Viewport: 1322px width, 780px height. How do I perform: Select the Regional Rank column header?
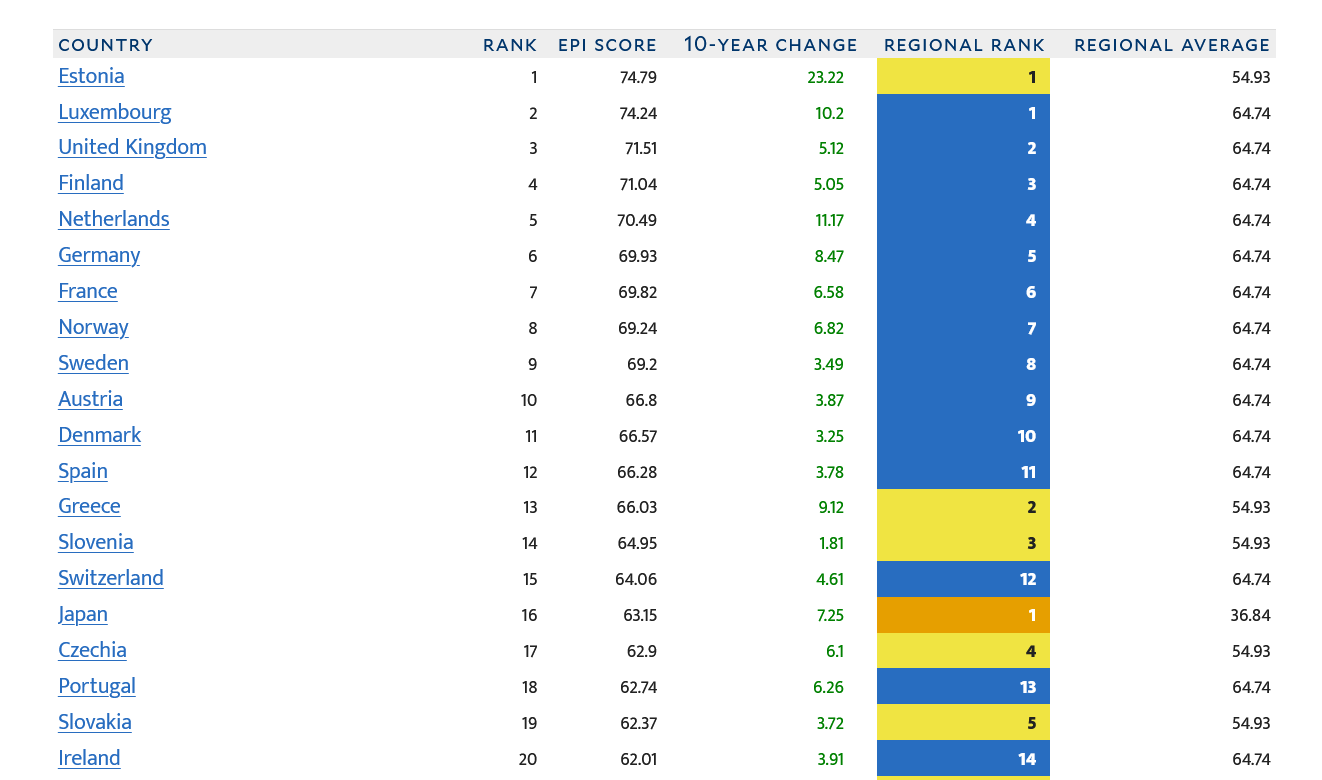click(964, 45)
